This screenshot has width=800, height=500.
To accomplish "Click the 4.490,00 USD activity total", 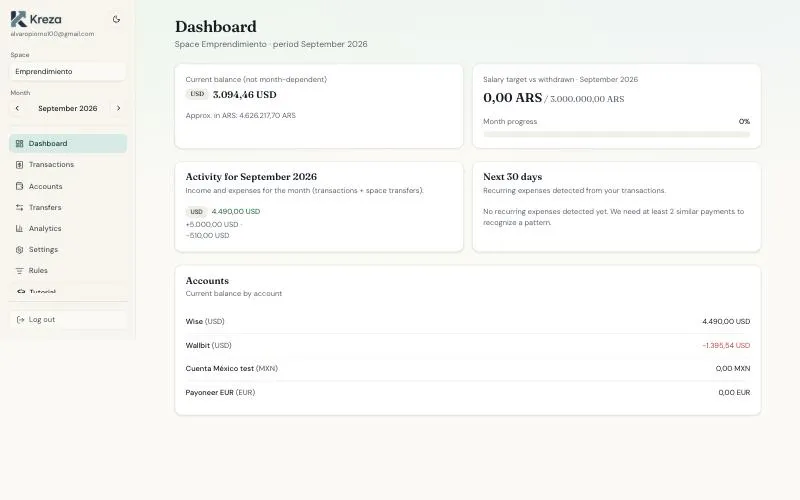I will click(236, 211).
